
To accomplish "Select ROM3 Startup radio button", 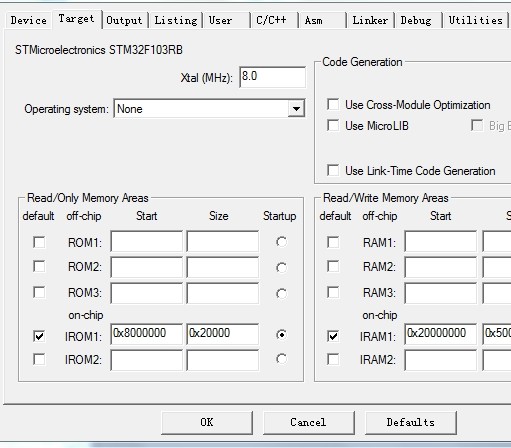I will point(281,293).
